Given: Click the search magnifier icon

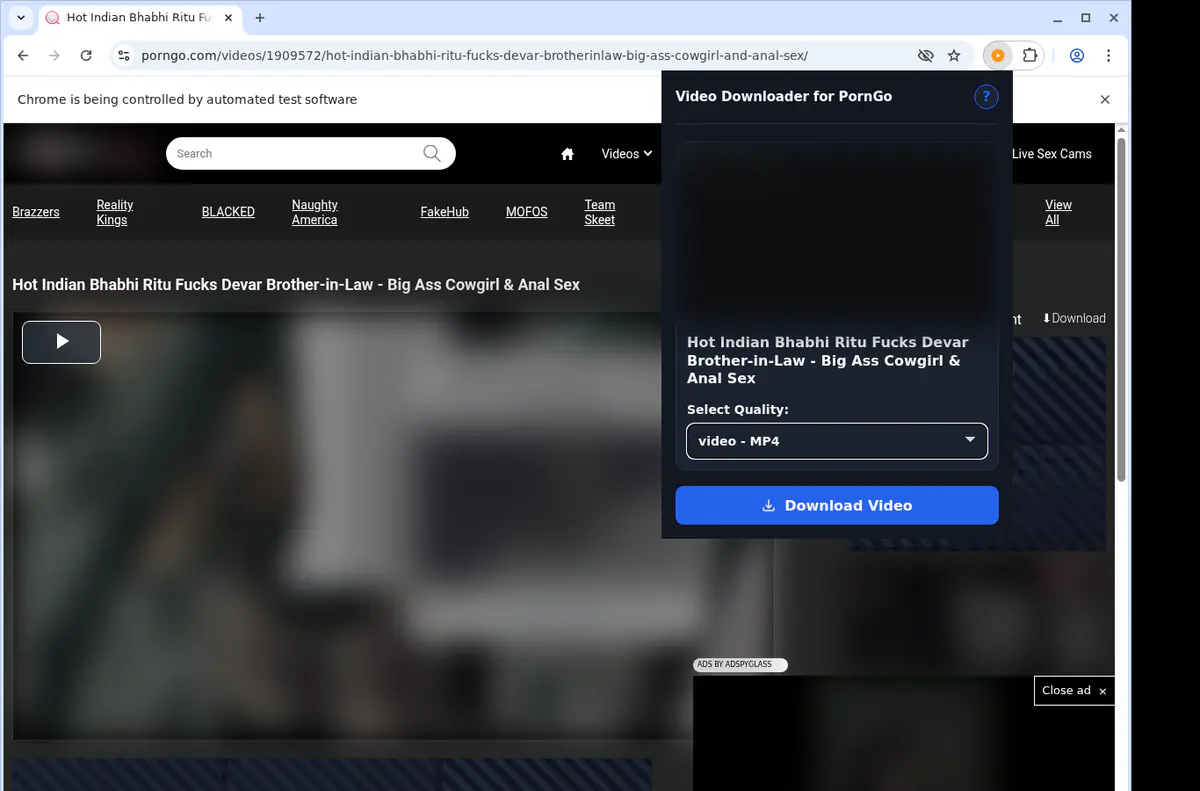Looking at the screenshot, I should [x=432, y=153].
